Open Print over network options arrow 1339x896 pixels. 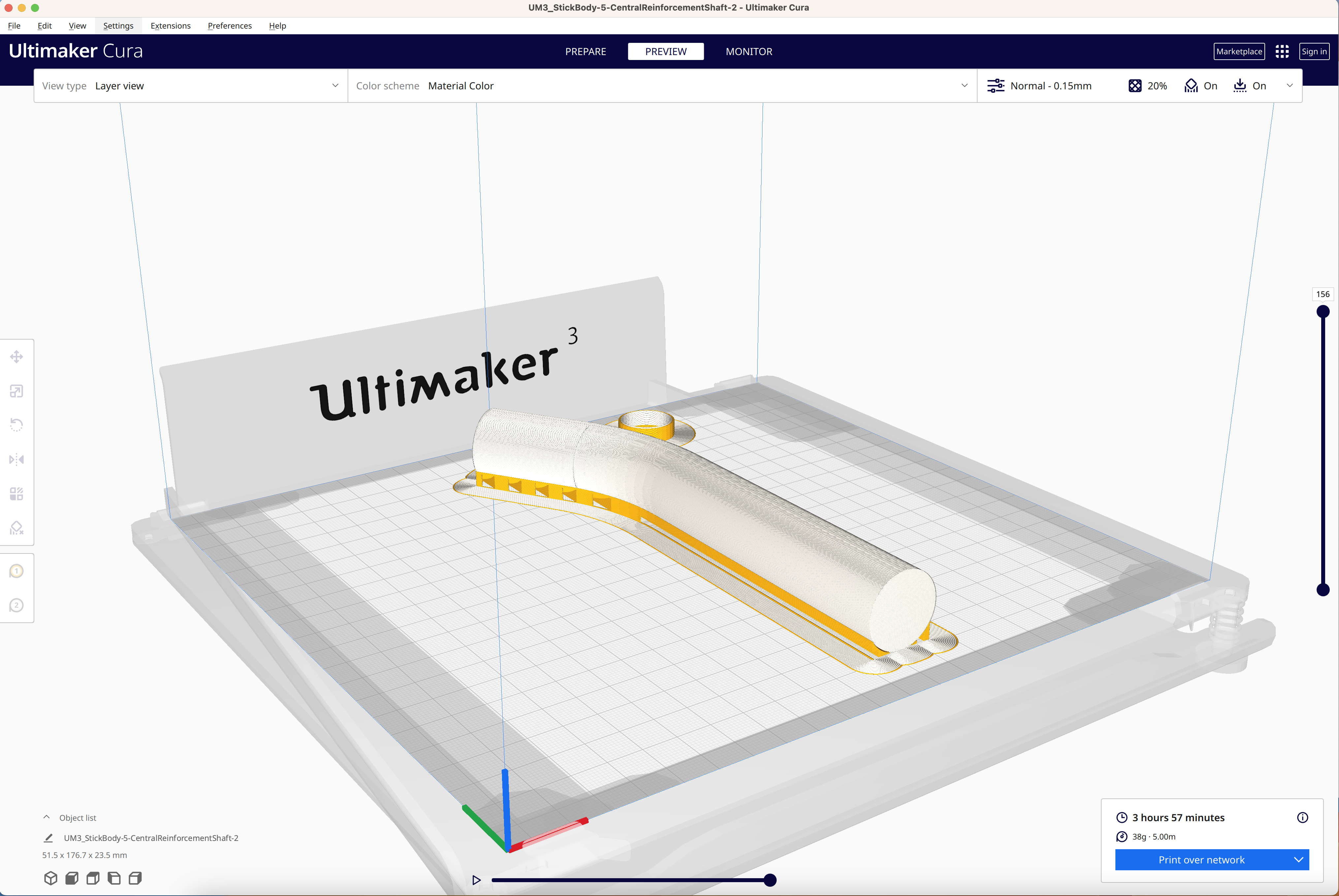[1298, 859]
